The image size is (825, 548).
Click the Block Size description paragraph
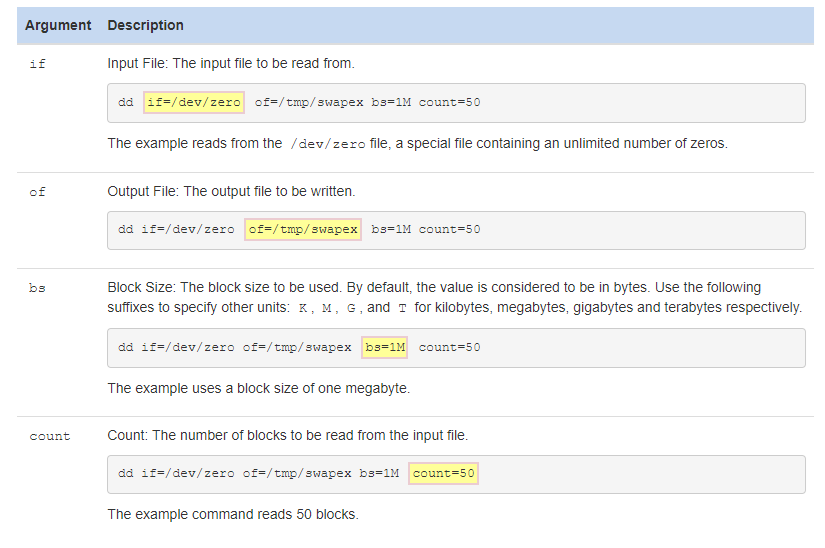[455, 297]
